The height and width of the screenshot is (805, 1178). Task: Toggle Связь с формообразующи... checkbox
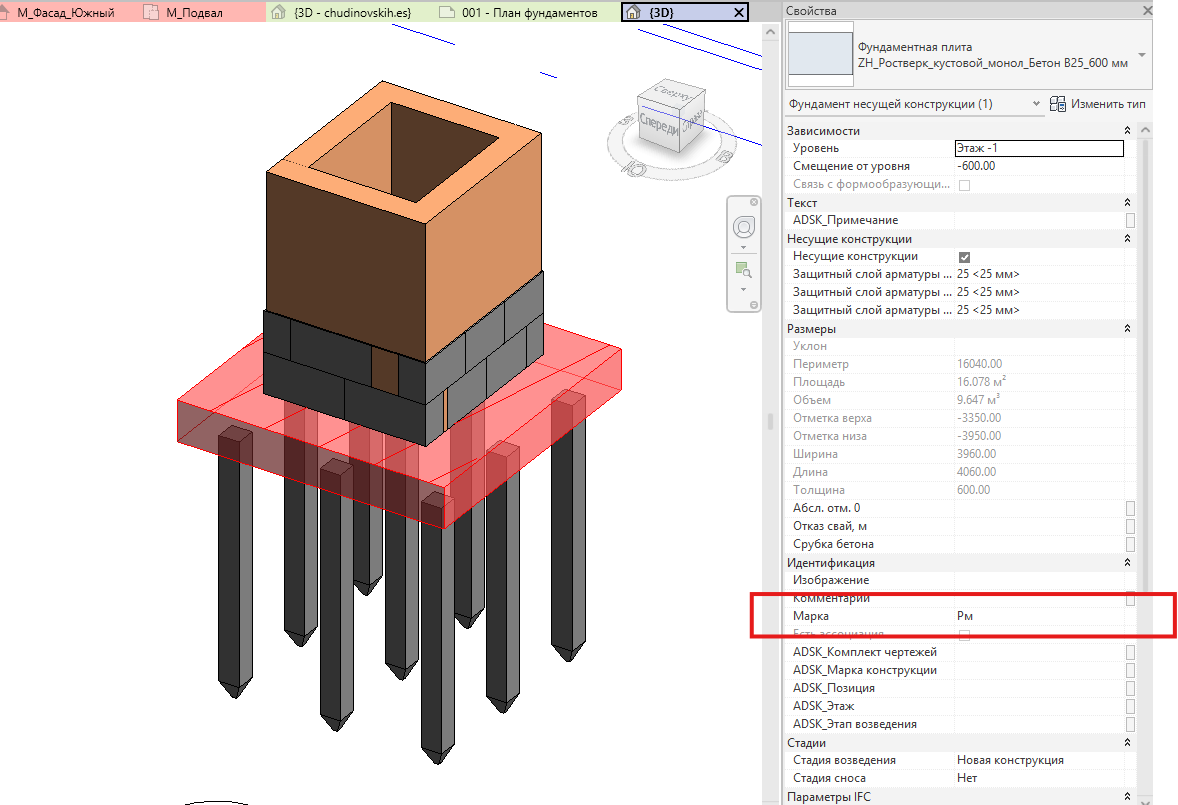[965, 185]
